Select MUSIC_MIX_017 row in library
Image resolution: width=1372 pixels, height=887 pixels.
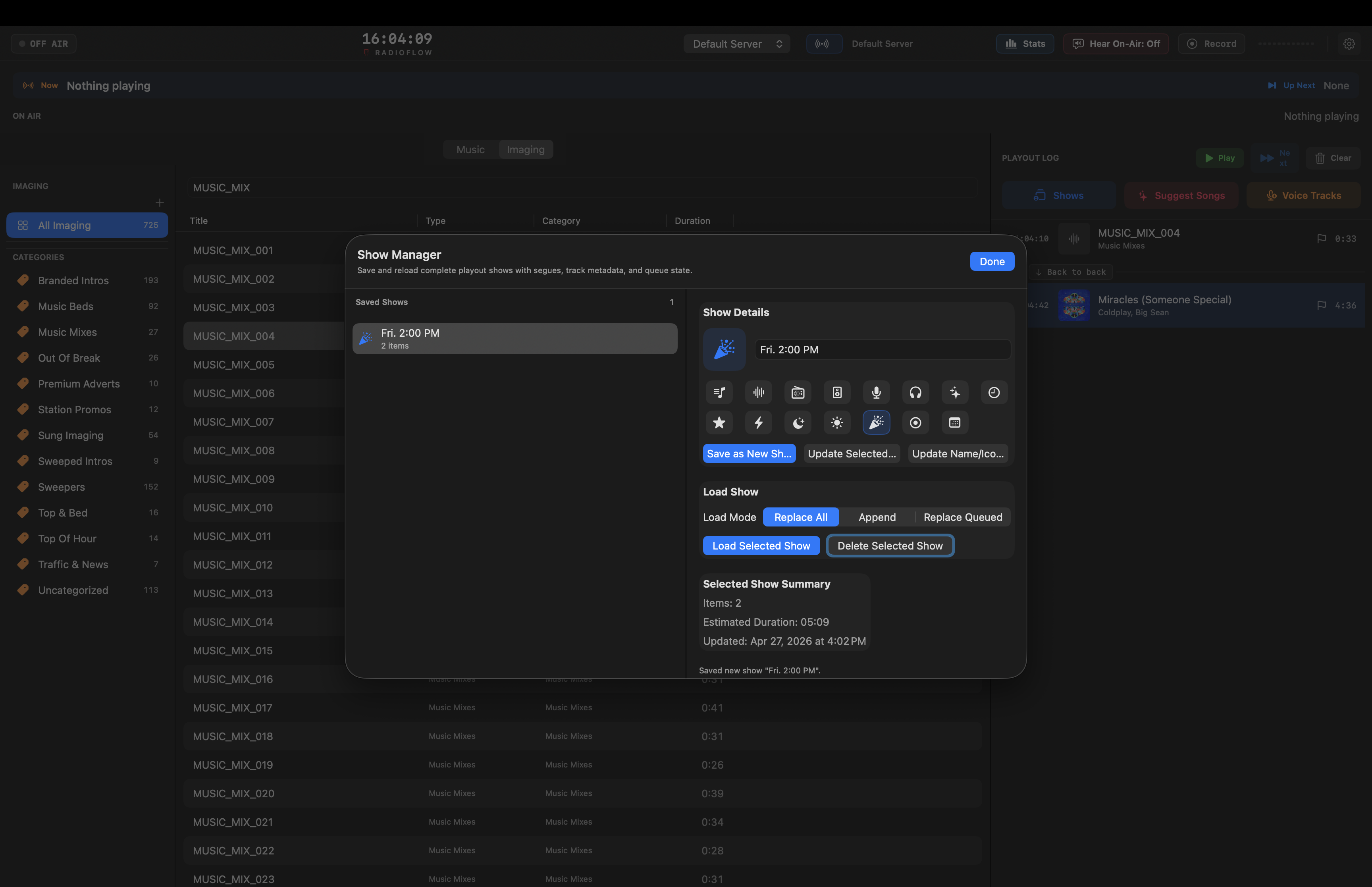tap(583, 708)
